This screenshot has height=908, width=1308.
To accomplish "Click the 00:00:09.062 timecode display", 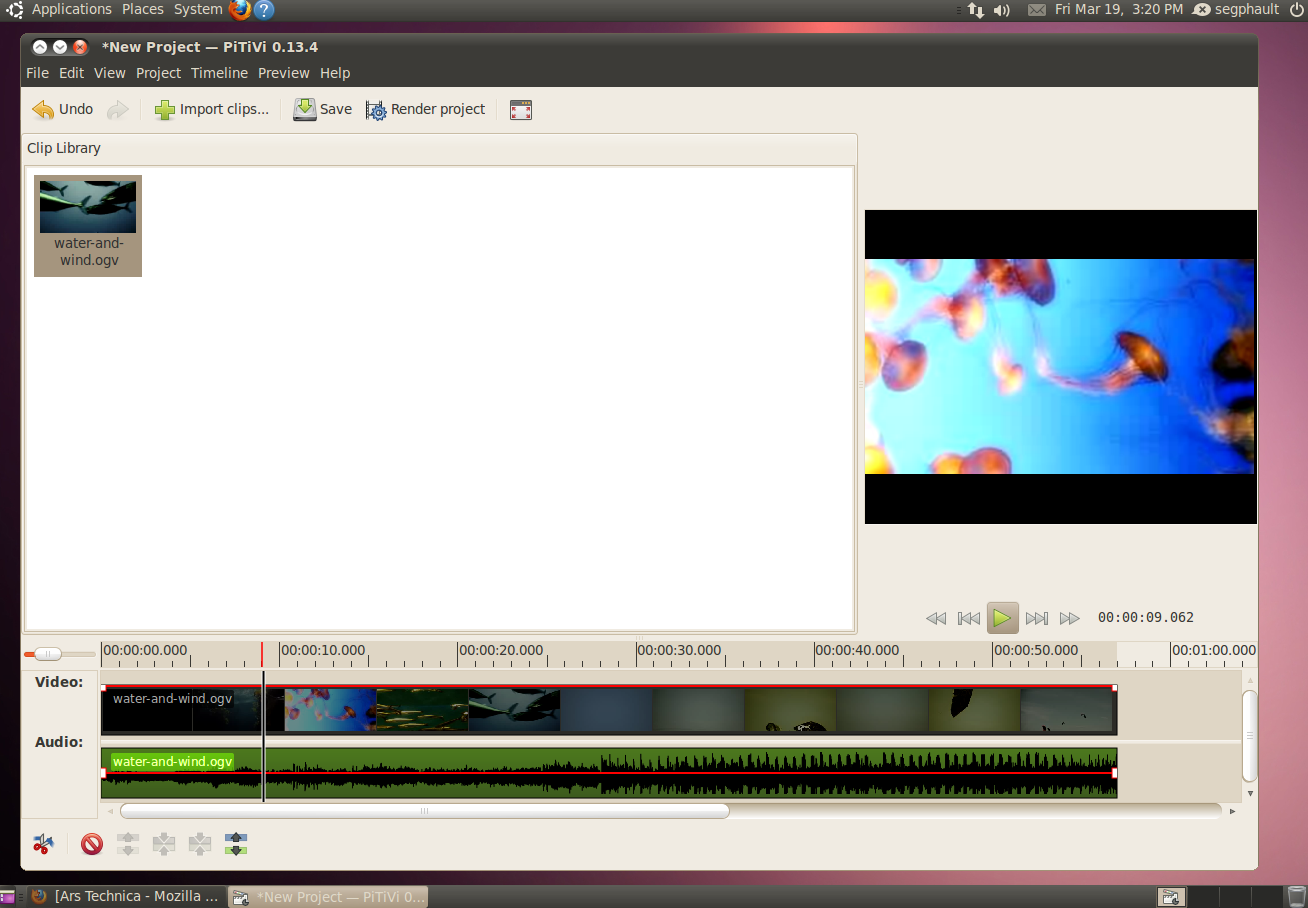I will coord(1146,618).
